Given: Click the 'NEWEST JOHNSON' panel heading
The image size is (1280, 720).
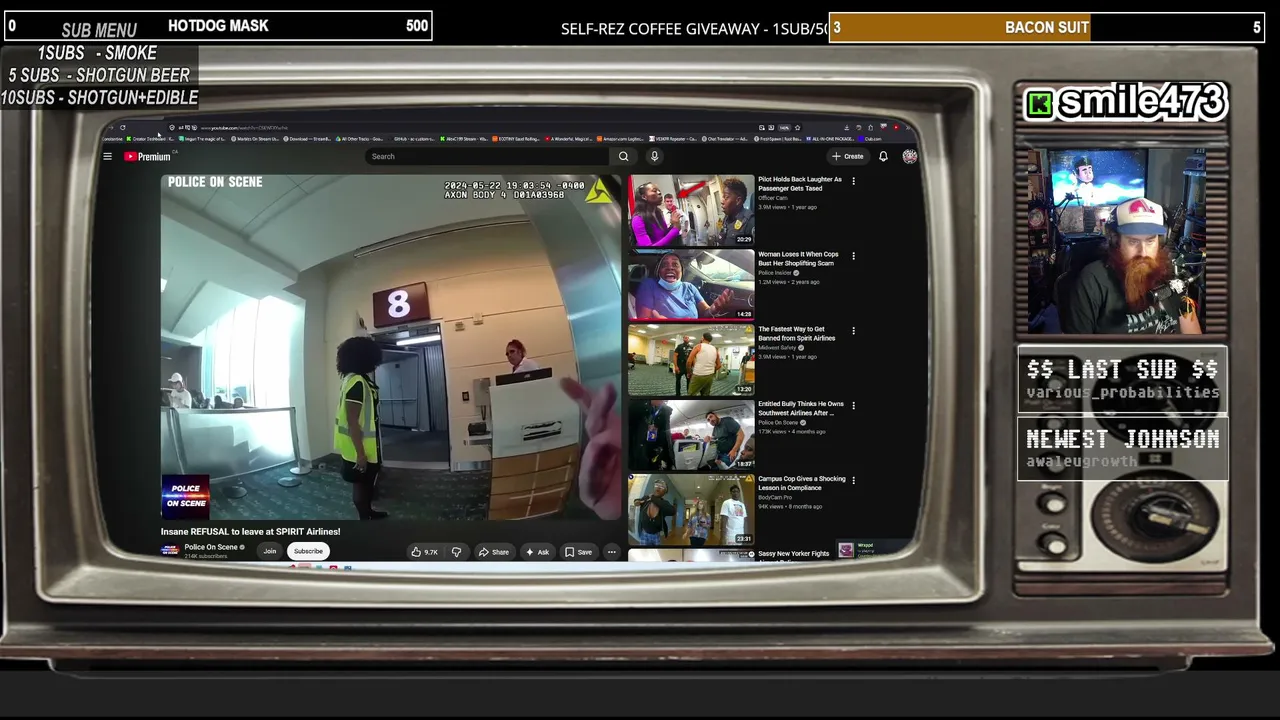Looking at the screenshot, I should tap(1123, 439).
